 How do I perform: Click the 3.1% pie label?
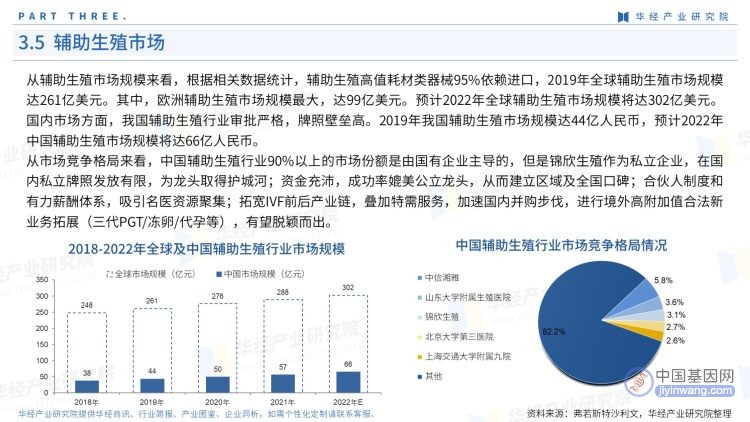676,315
